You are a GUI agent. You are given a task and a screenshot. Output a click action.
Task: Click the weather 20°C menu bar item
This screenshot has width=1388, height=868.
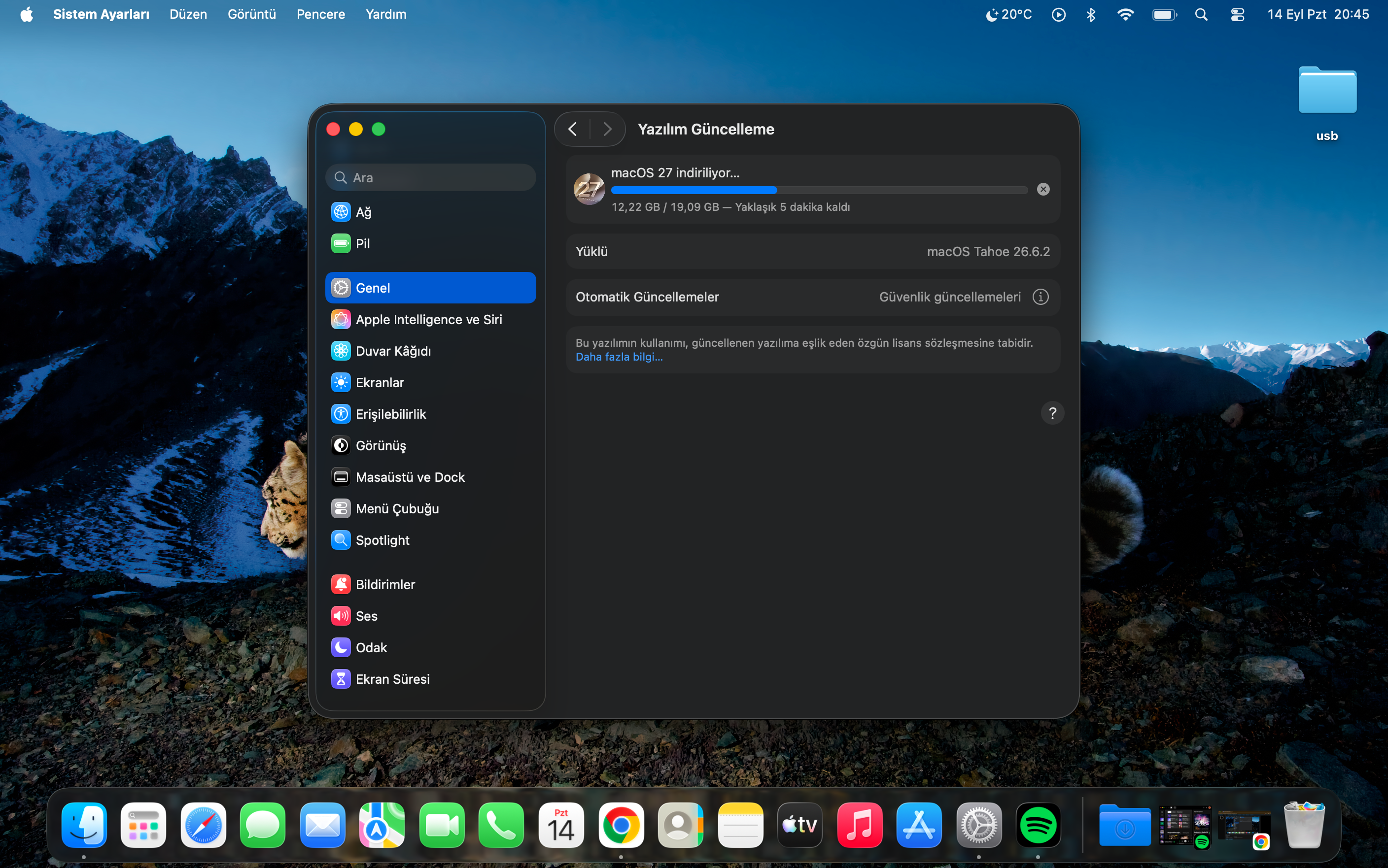pos(1008,14)
